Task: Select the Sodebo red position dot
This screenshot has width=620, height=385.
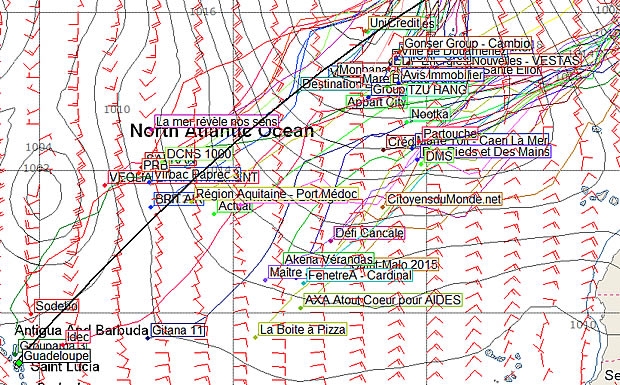Action: click(31, 314)
